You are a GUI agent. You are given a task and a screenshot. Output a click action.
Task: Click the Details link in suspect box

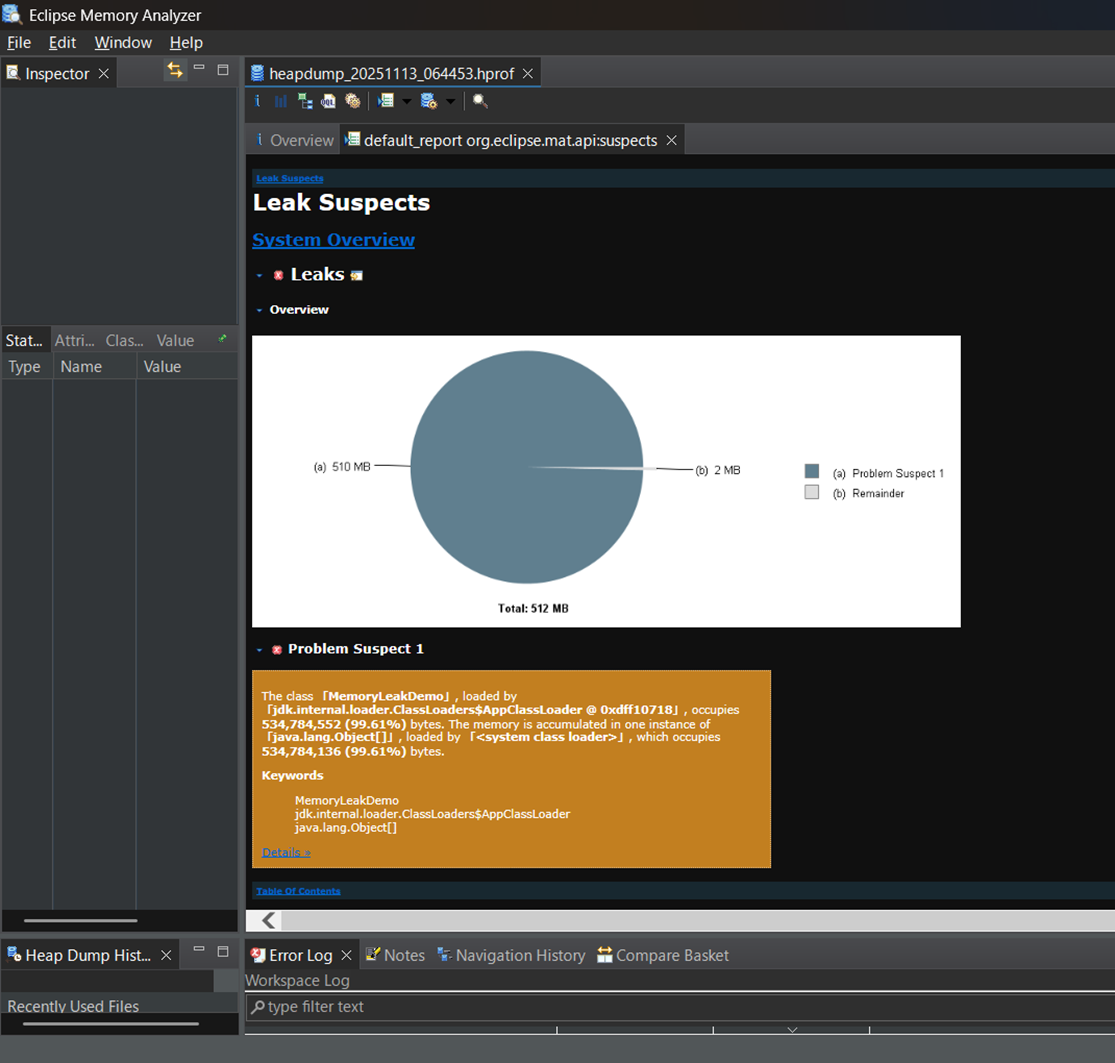[286, 852]
